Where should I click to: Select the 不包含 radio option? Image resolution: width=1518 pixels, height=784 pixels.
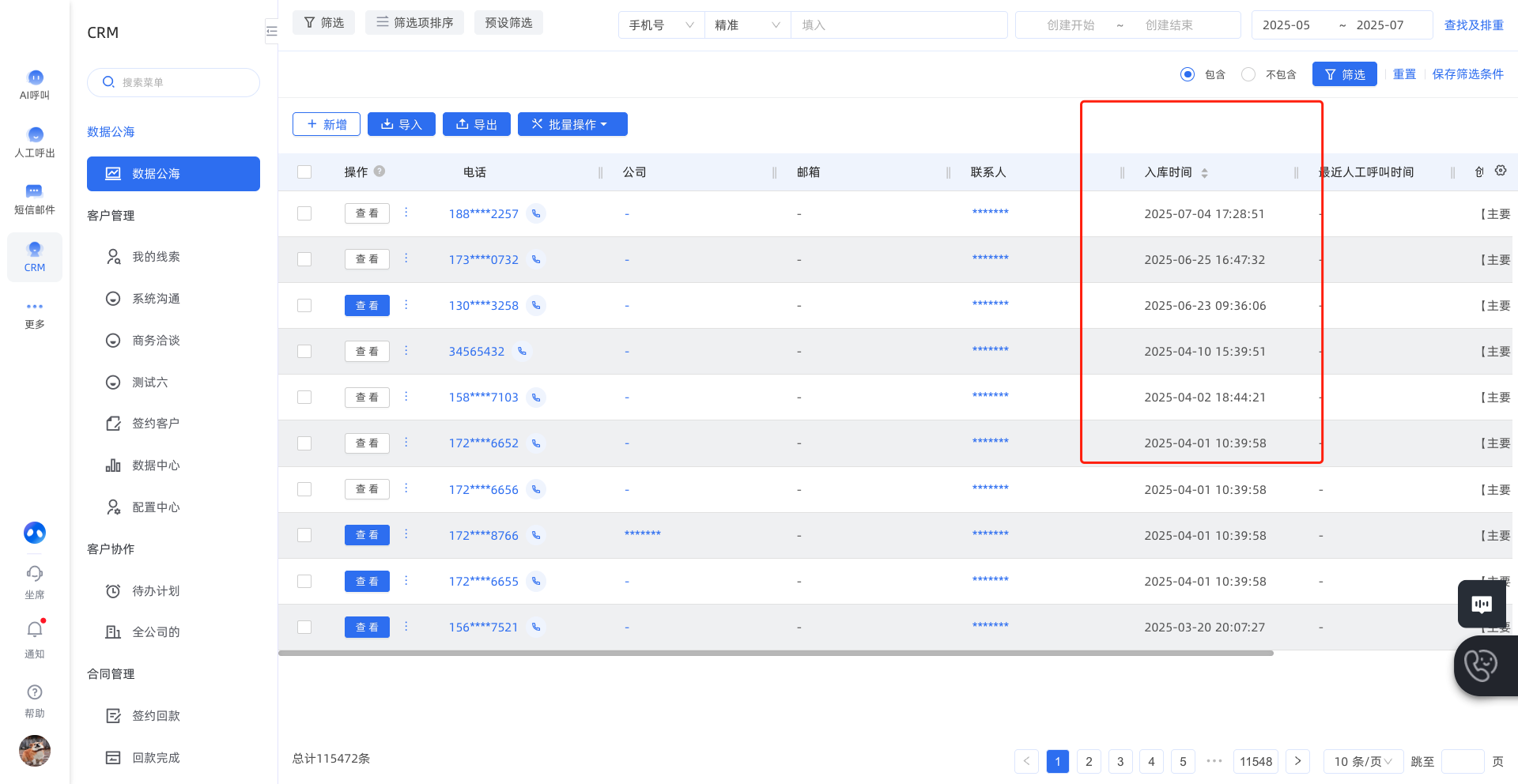click(1248, 74)
